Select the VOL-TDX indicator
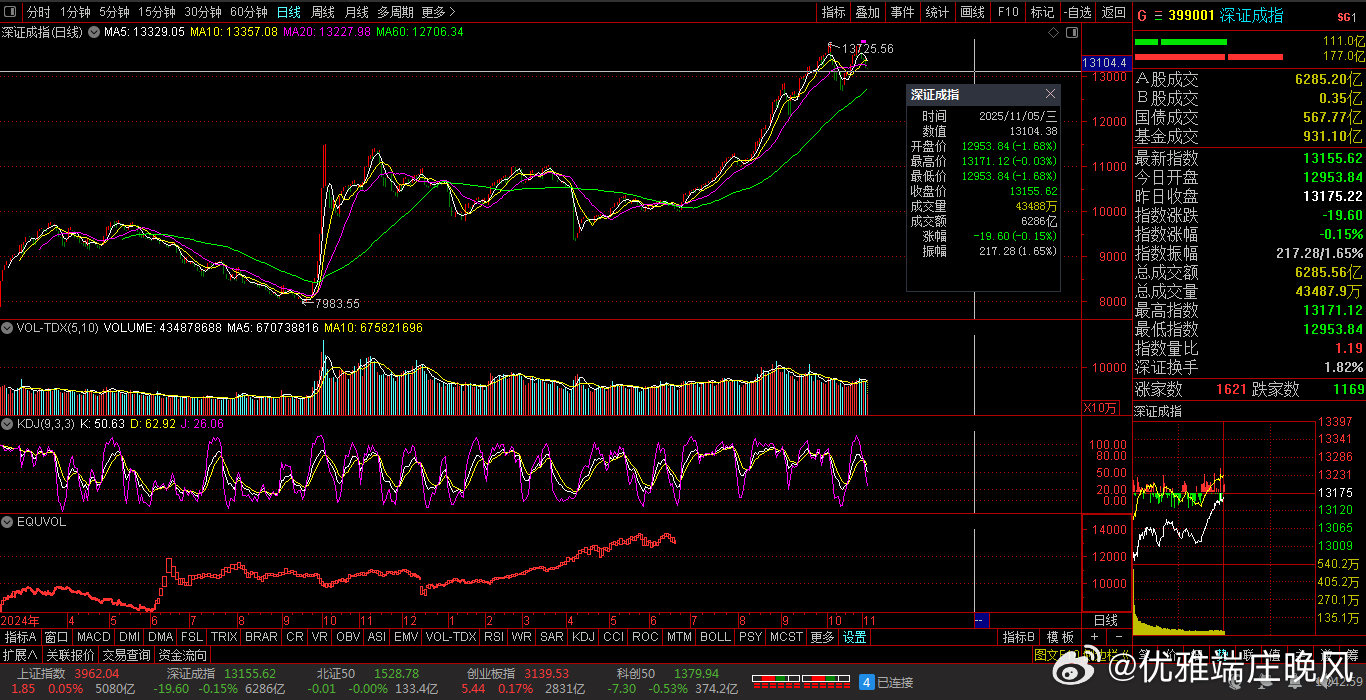The width and height of the screenshot is (1366, 700). 451,637
